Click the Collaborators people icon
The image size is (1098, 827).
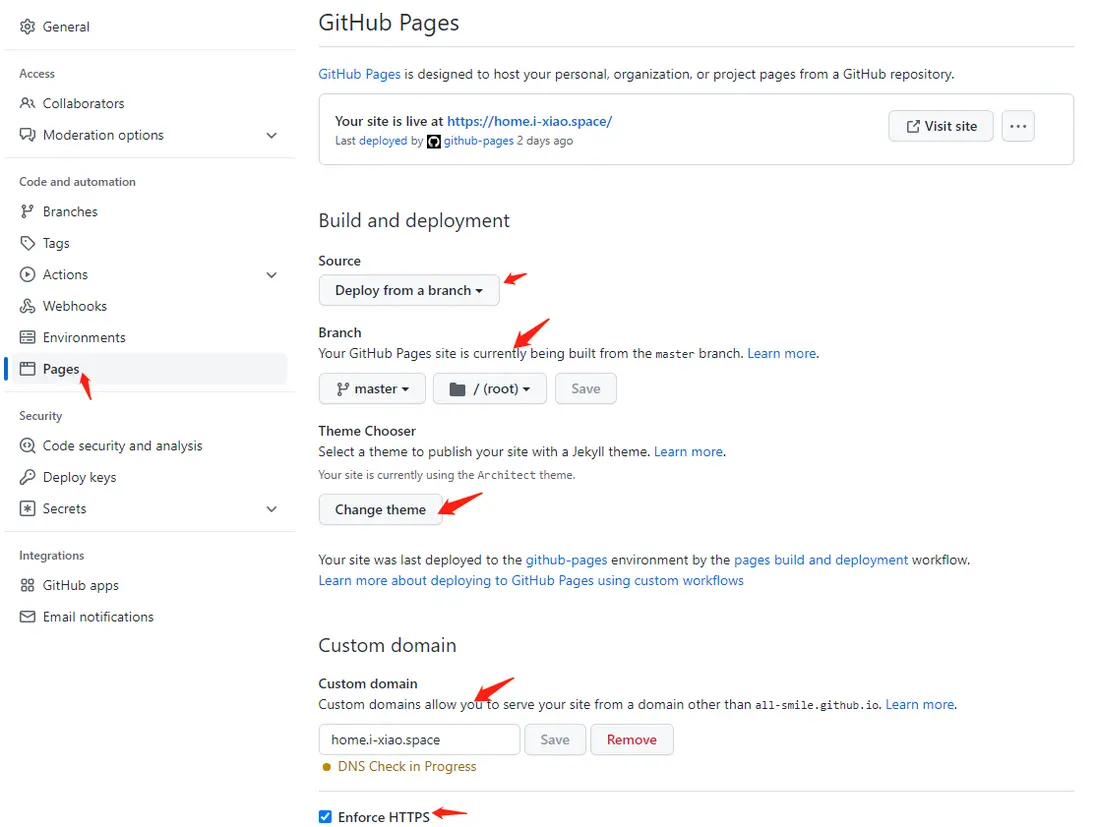28,103
